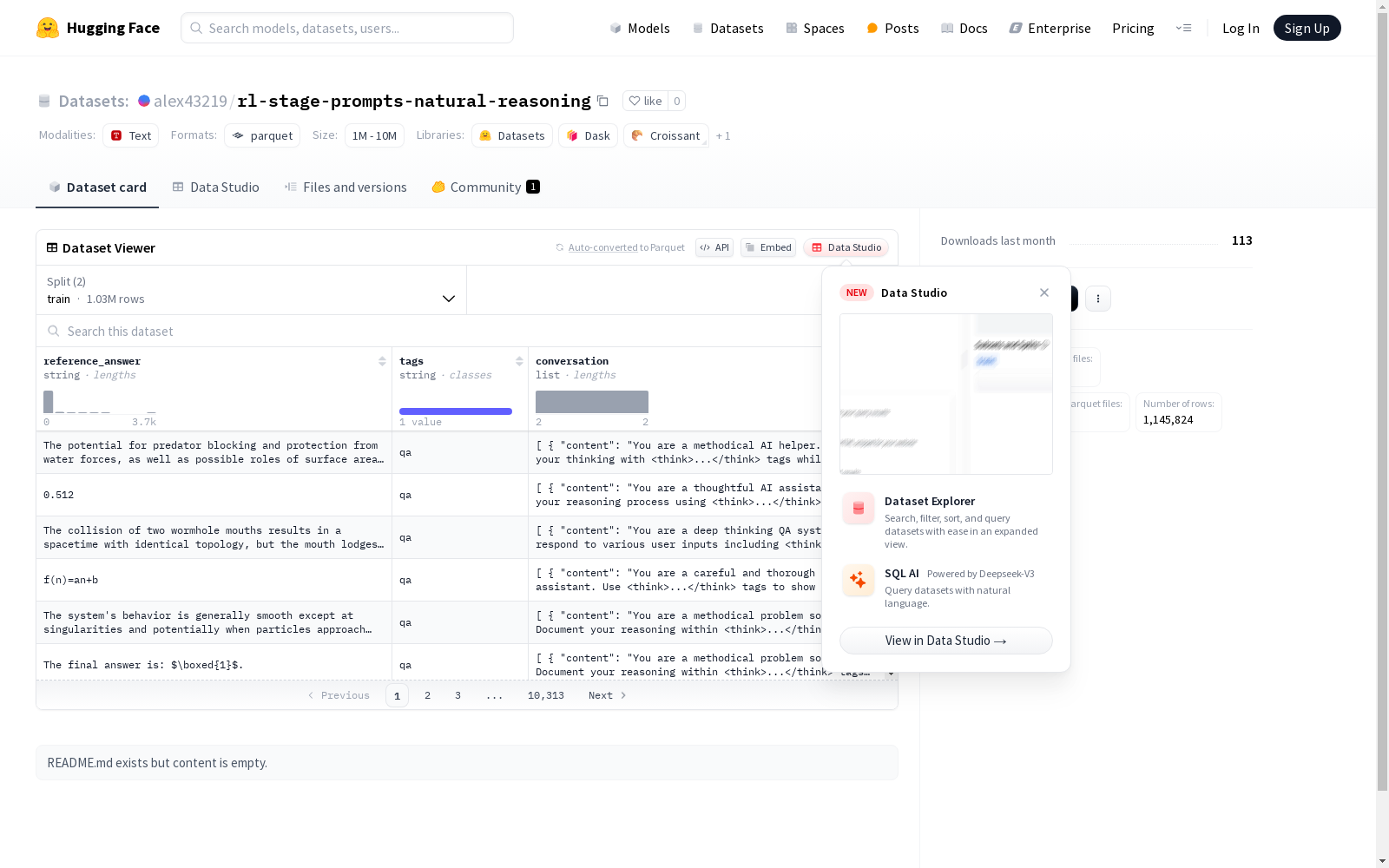The width and height of the screenshot is (1389, 868).
Task: Click the alex43219 user avatar
Action: (x=144, y=101)
